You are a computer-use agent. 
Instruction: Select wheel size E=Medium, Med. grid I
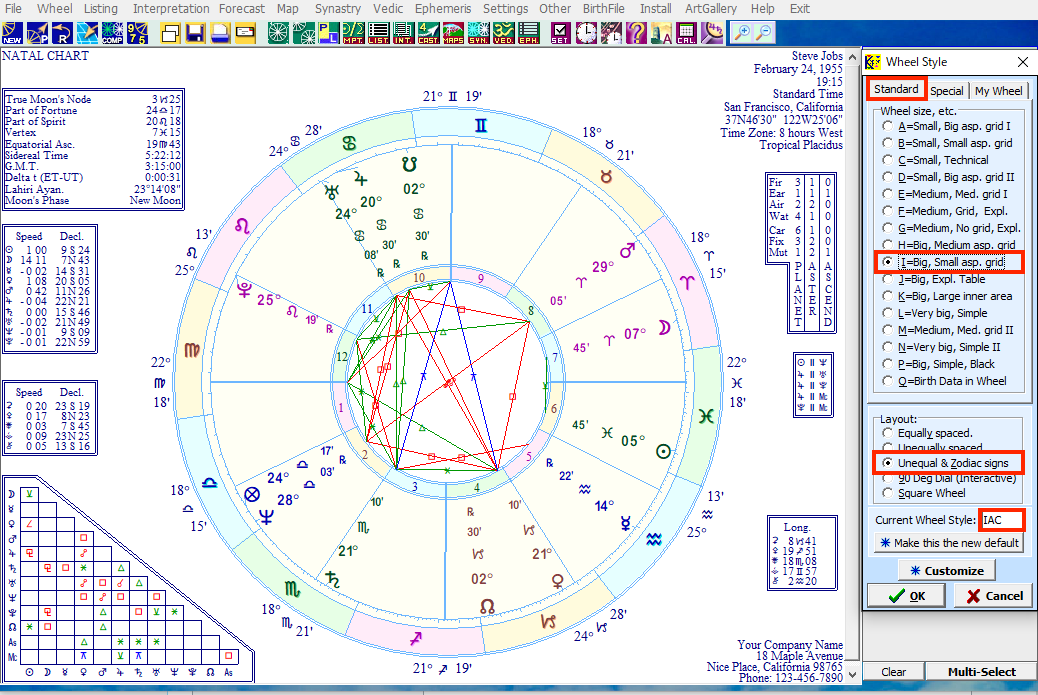coord(945,194)
